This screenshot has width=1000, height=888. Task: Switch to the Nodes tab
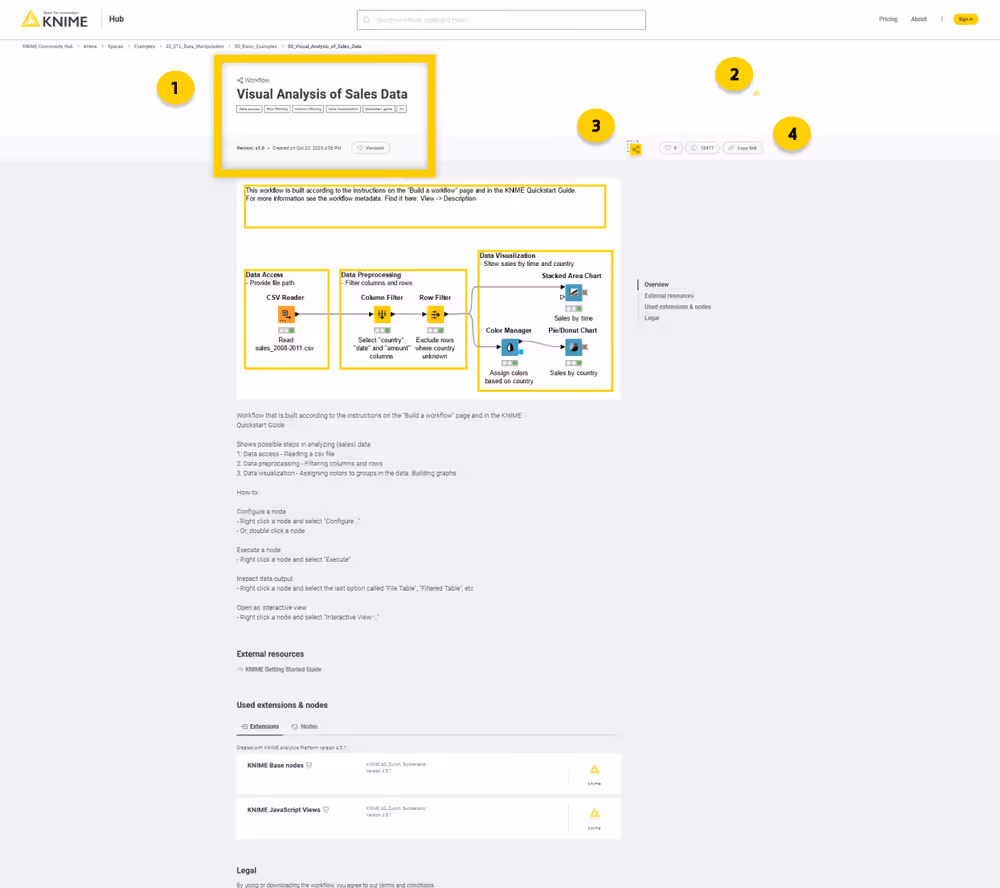tap(305, 726)
